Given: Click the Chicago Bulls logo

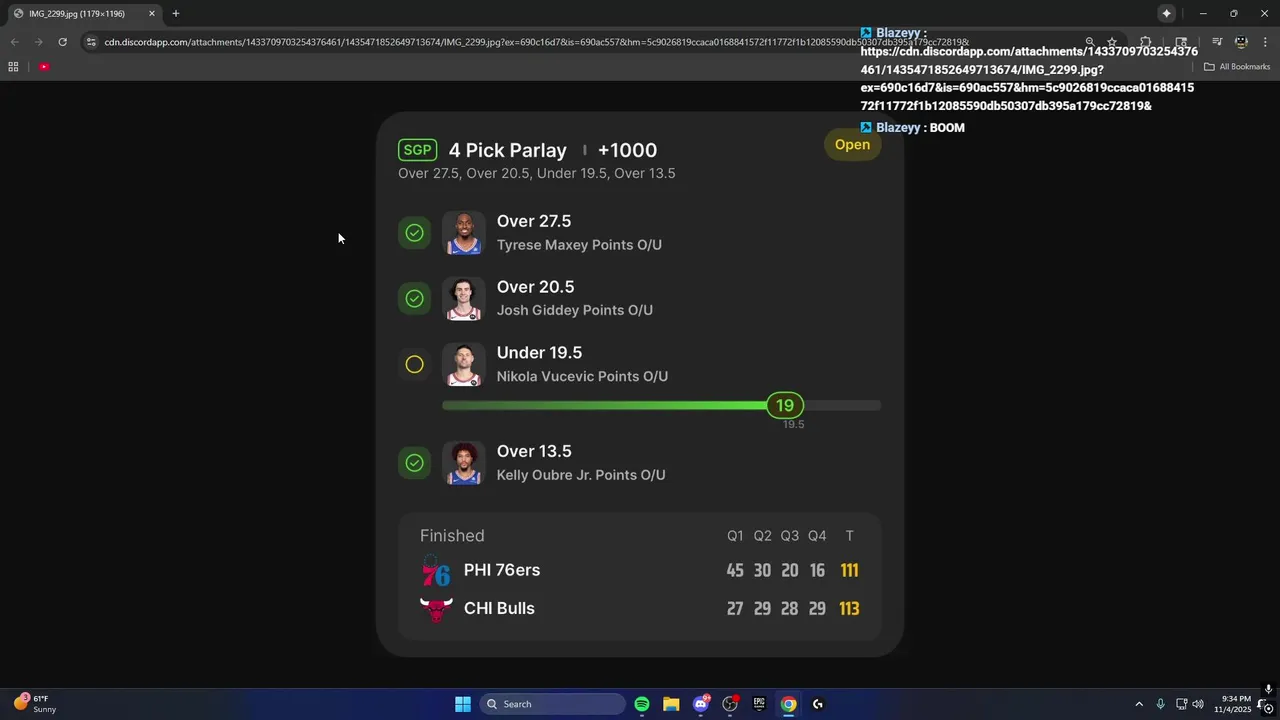Looking at the screenshot, I should click(x=436, y=609).
